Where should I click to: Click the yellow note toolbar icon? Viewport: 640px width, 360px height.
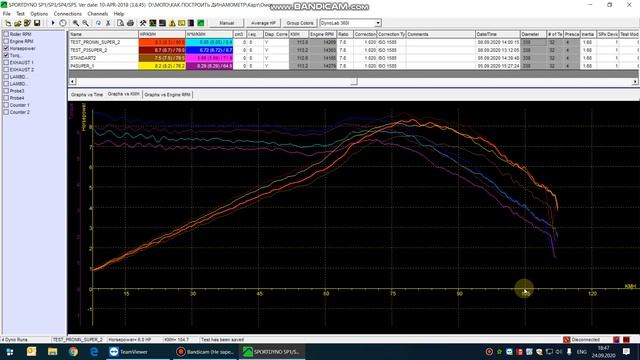tap(182, 23)
